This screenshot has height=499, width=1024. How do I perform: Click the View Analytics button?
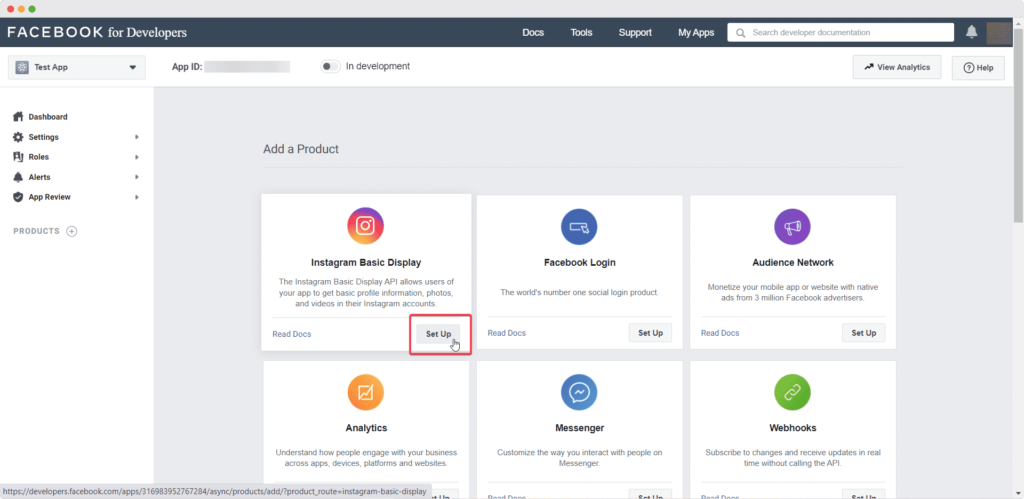(x=897, y=67)
